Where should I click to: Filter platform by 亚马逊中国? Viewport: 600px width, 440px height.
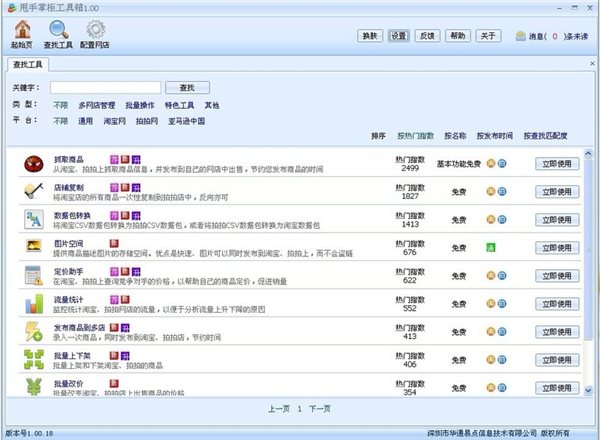point(187,121)
